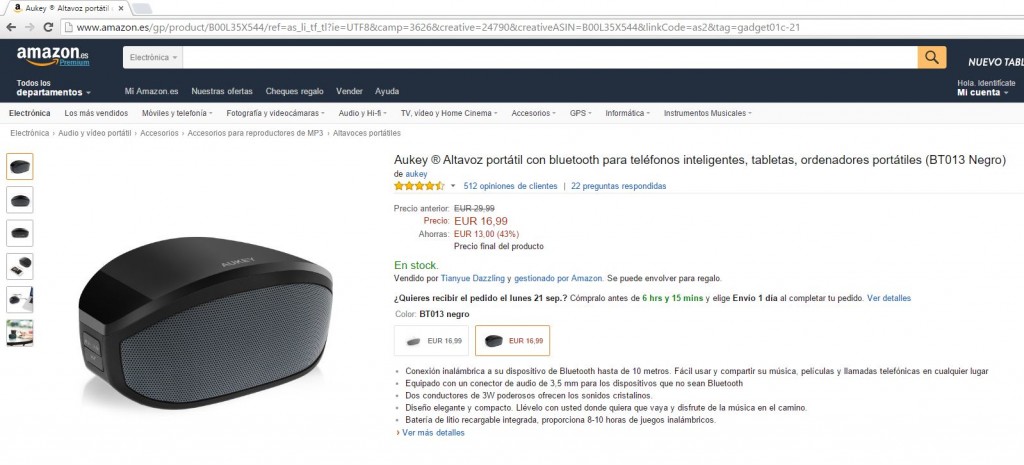Image resolution: width=1024 pixels, height=465 pixels.
Task: Open the Audio y Hi-fi category menu
Action: pos(363,113)
